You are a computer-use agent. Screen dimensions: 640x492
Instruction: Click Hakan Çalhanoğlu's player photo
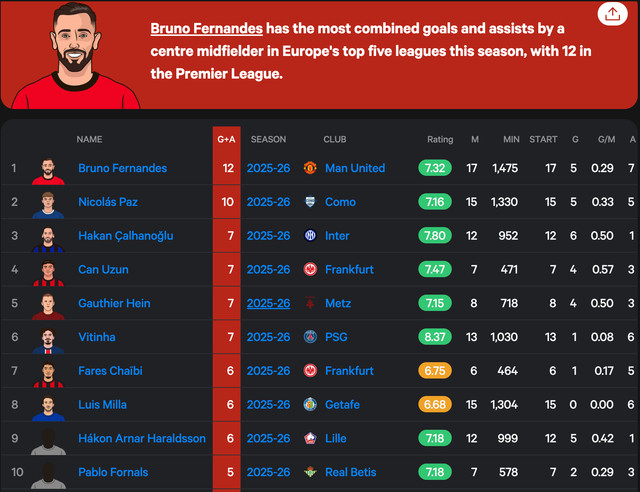coord(47,237)
